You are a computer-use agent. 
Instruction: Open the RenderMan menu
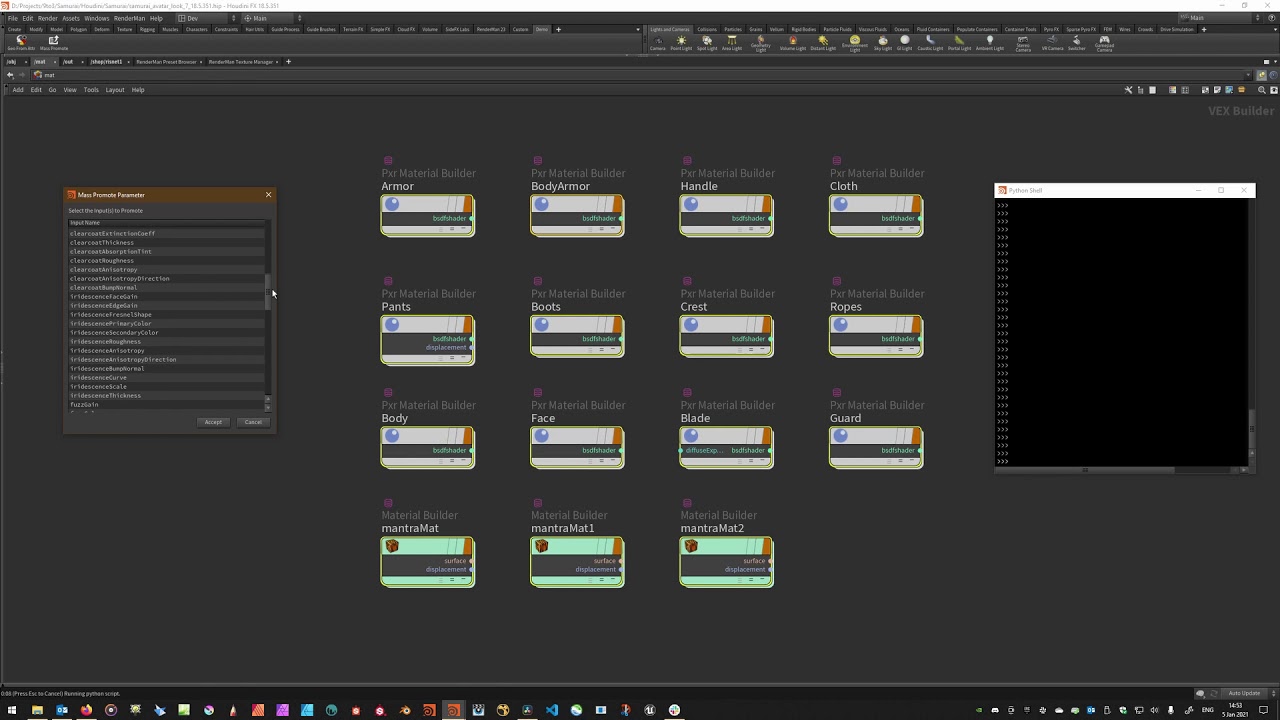(129, 18)
